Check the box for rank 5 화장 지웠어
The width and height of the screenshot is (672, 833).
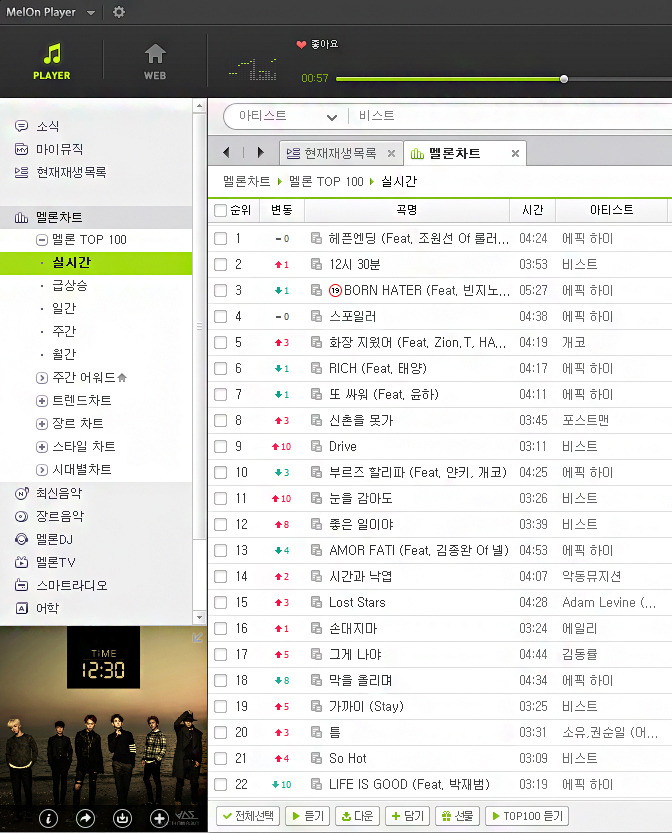click(220, 343)
